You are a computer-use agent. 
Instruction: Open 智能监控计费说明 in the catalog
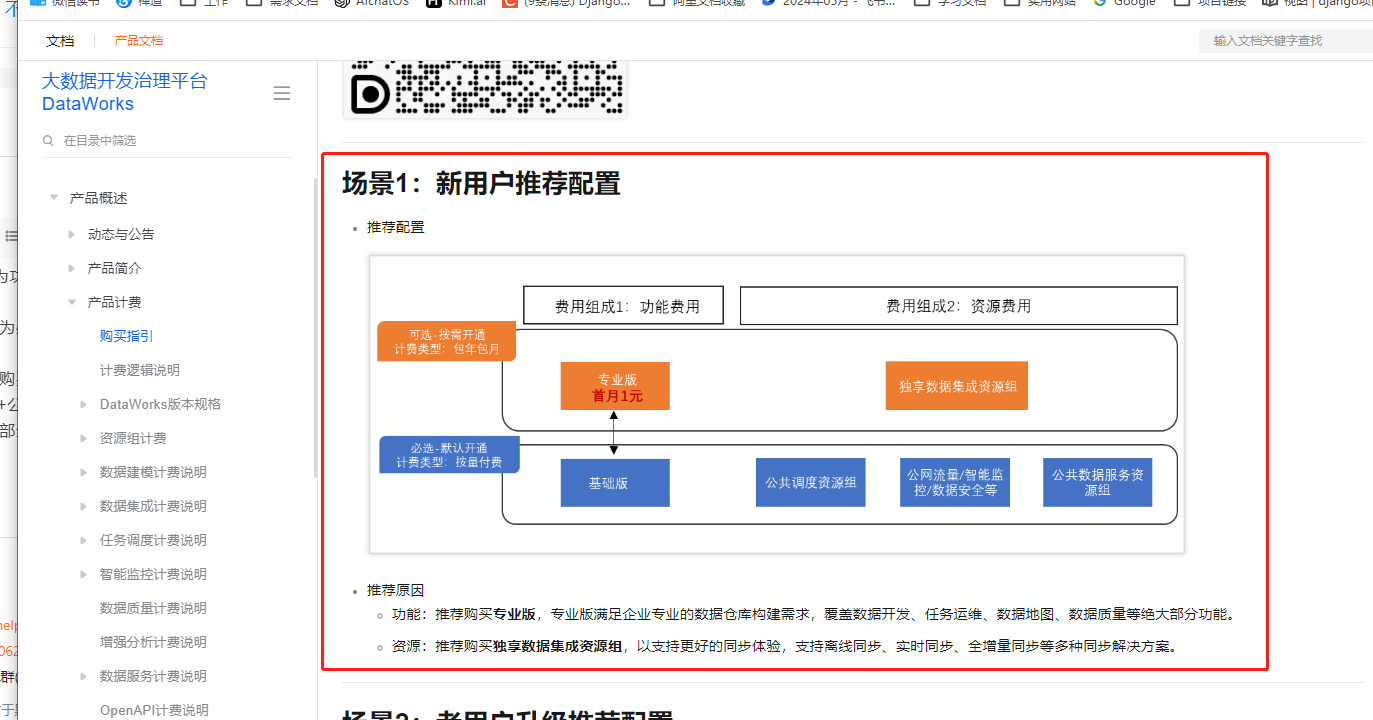click(153, 574)
